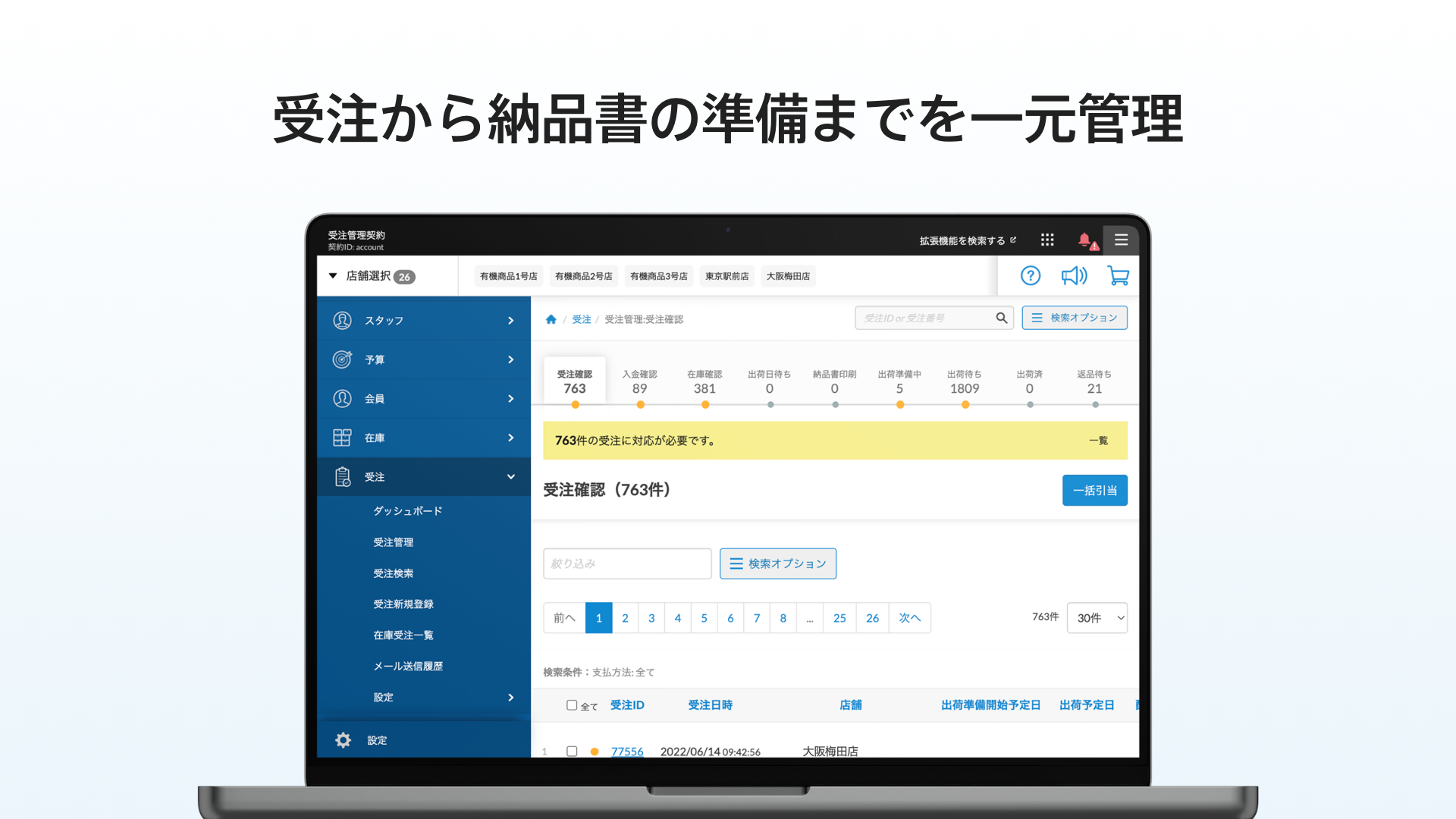
Task: Open order link 77556
Action: point(627,751)
